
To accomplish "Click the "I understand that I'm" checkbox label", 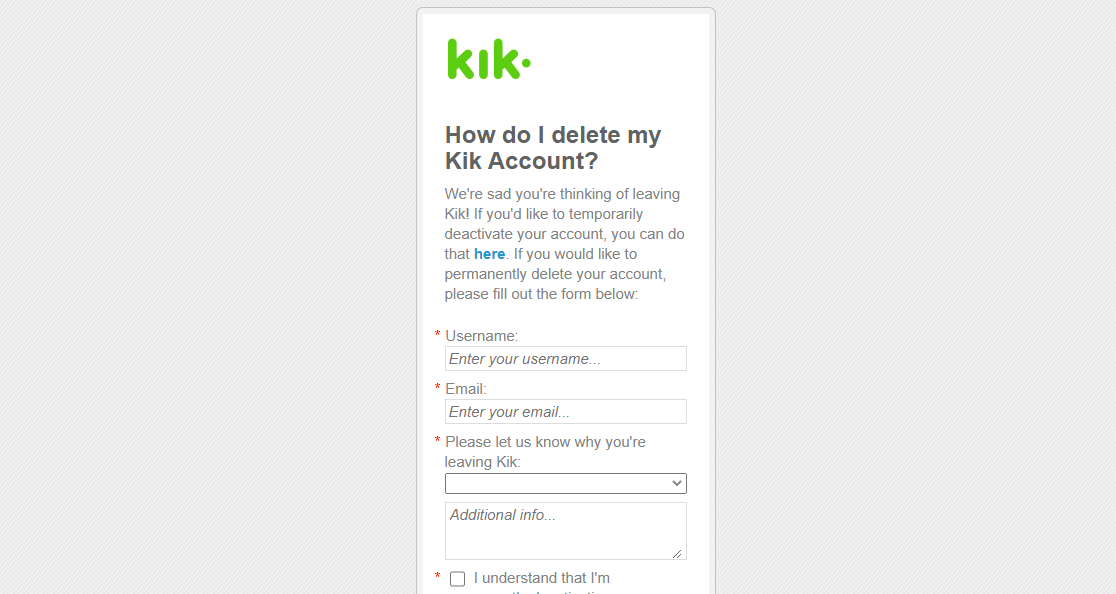I will tap(541, 578).
